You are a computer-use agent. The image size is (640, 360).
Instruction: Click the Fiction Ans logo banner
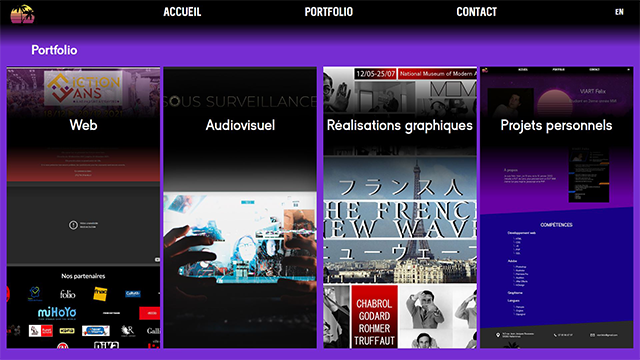83,87
